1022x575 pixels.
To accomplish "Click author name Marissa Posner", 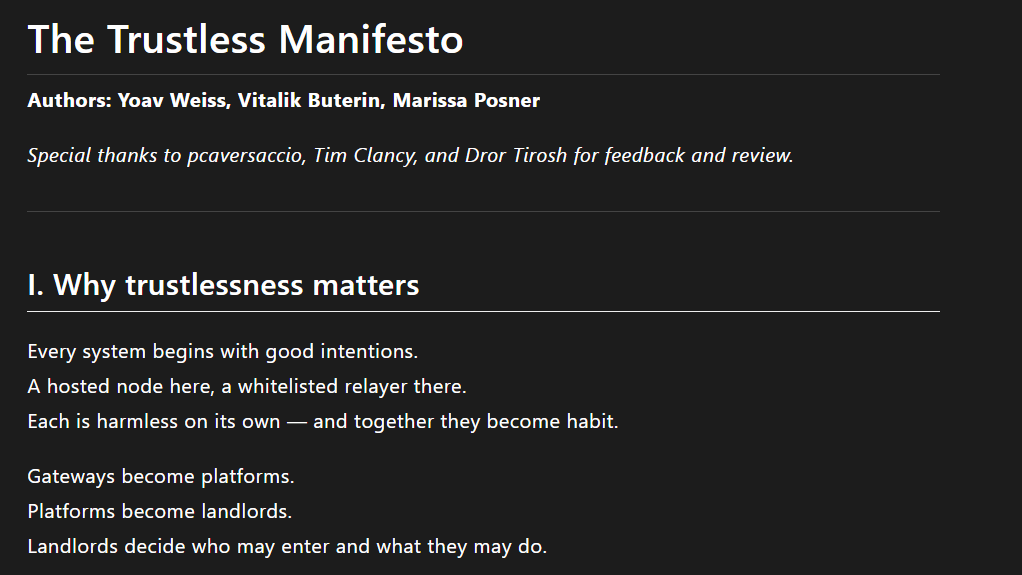I will [466, 101].
